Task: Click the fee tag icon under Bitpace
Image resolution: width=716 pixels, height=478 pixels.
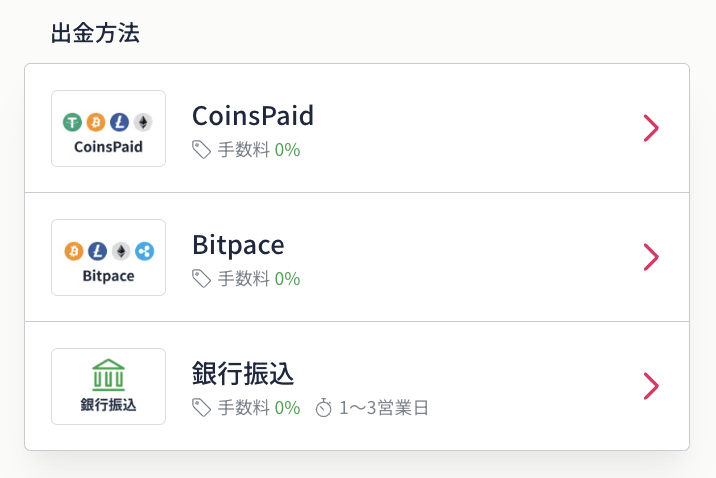Action: (x=201, y=278)
